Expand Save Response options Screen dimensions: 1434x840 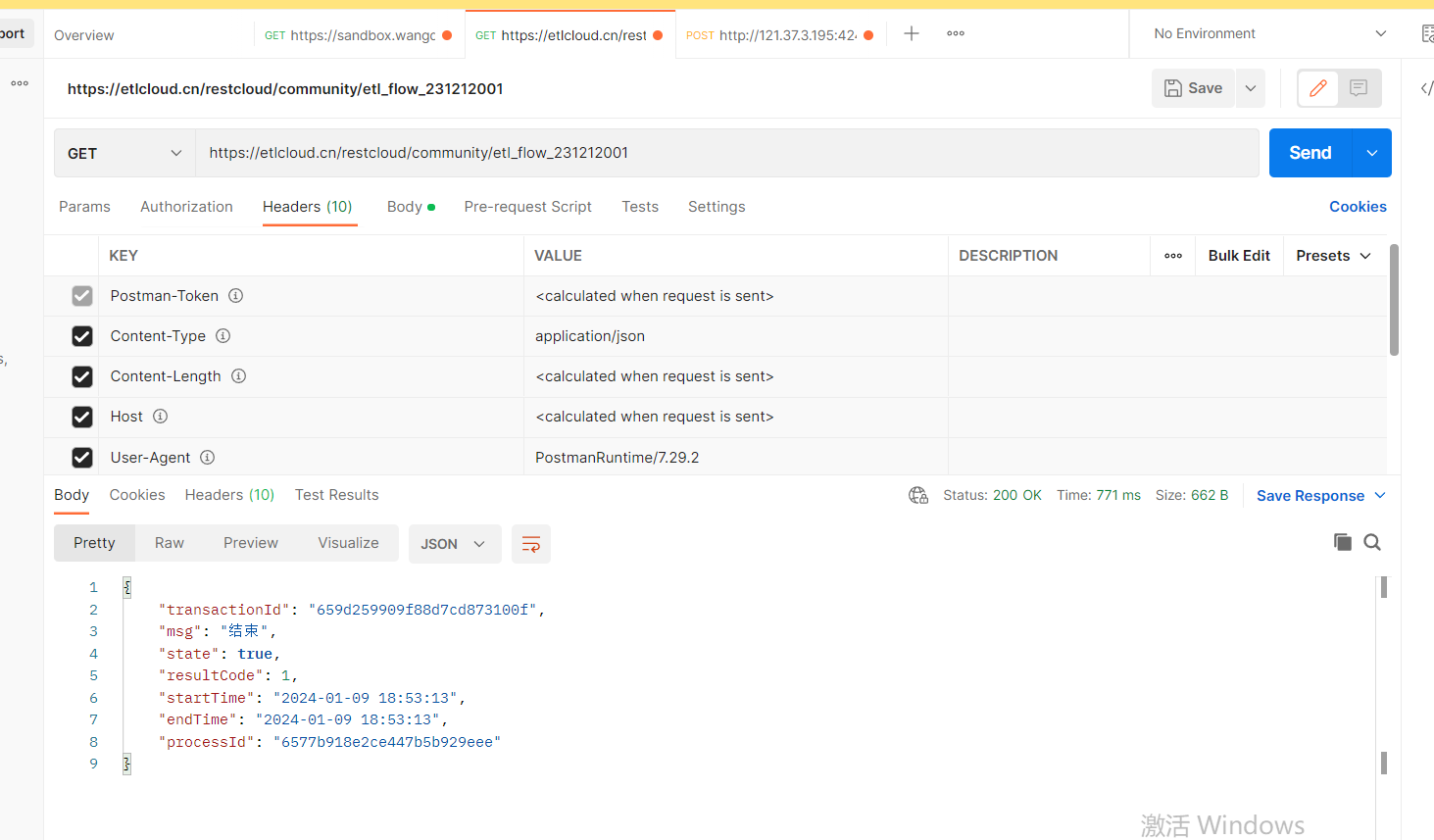(x=1380, y=495)
